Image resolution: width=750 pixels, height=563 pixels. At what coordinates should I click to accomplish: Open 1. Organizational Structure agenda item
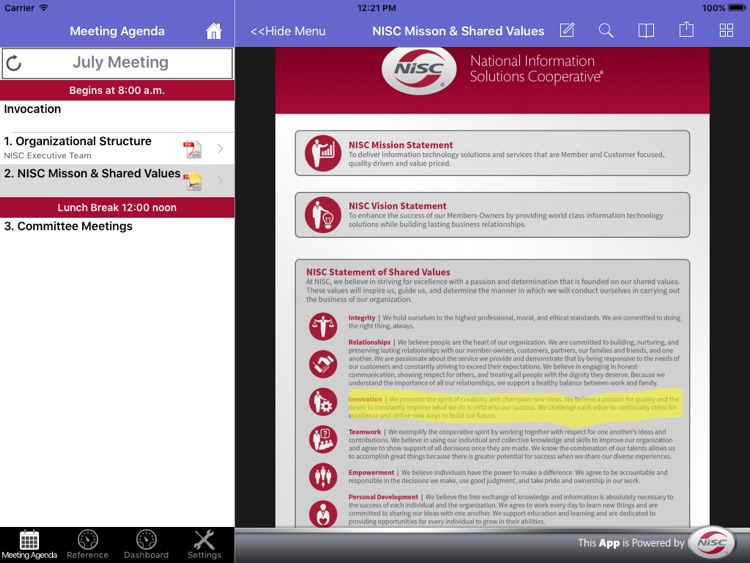click(117, 149)
